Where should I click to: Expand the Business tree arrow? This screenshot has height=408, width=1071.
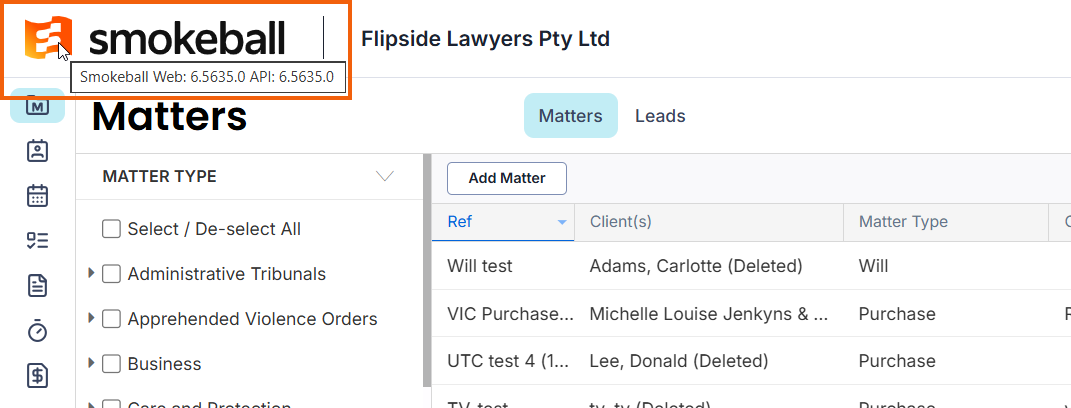pos(92,363)
